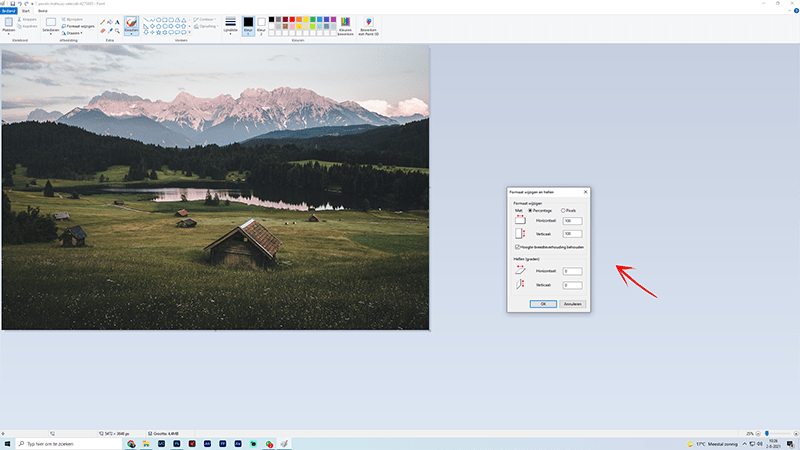Screen dimensions: 800x450
Task: Expand the Vormen shapes gallery more arrow
Action: point(189,32)
